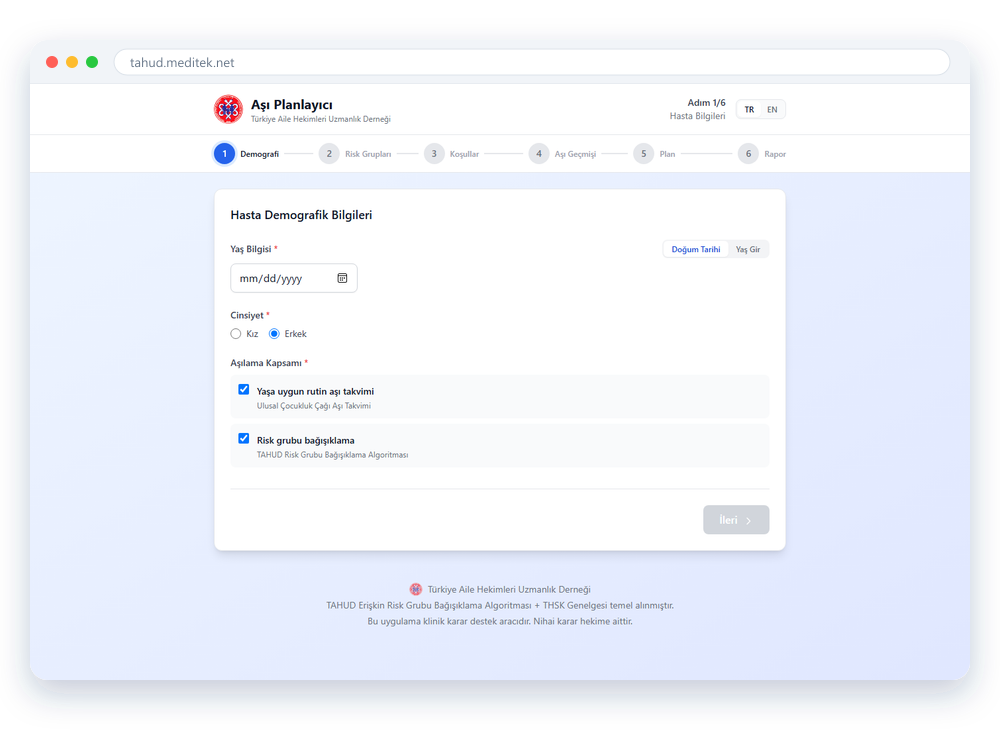The image size is (1000, 738).
Task: Switch to the Yaş Gir tab
Action: 748,249
